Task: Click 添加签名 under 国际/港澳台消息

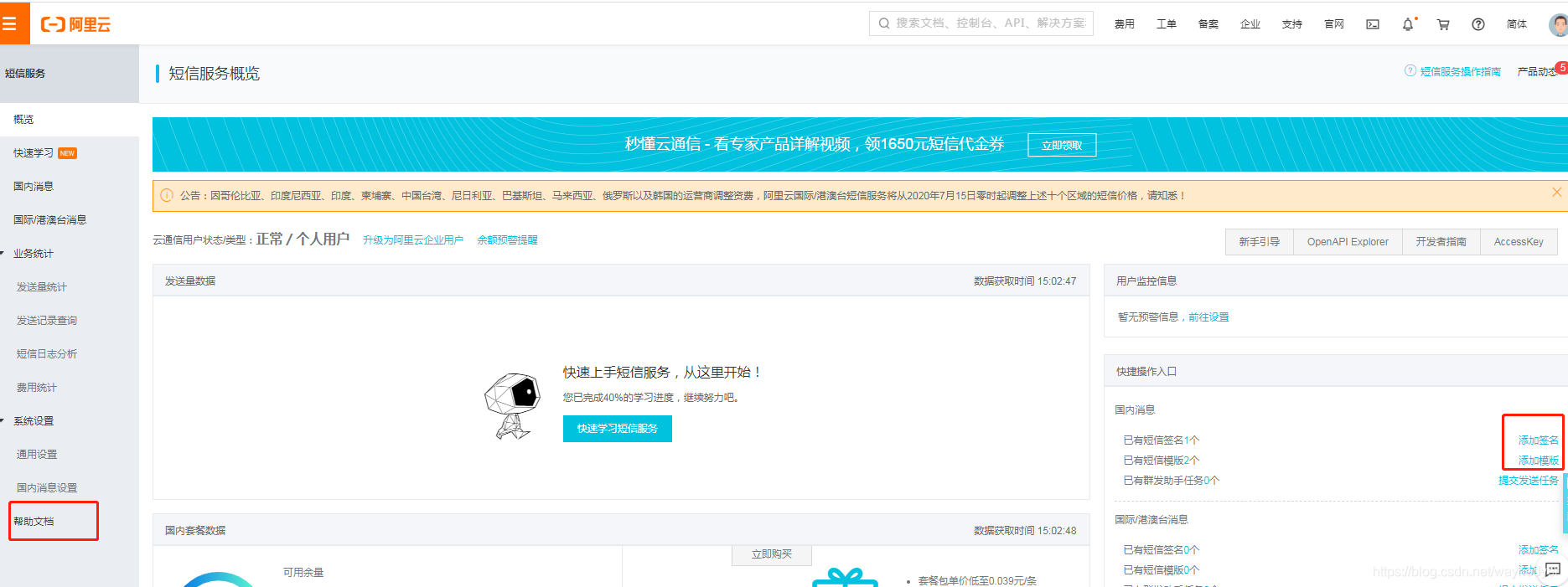Action: tap(1539, 550)
